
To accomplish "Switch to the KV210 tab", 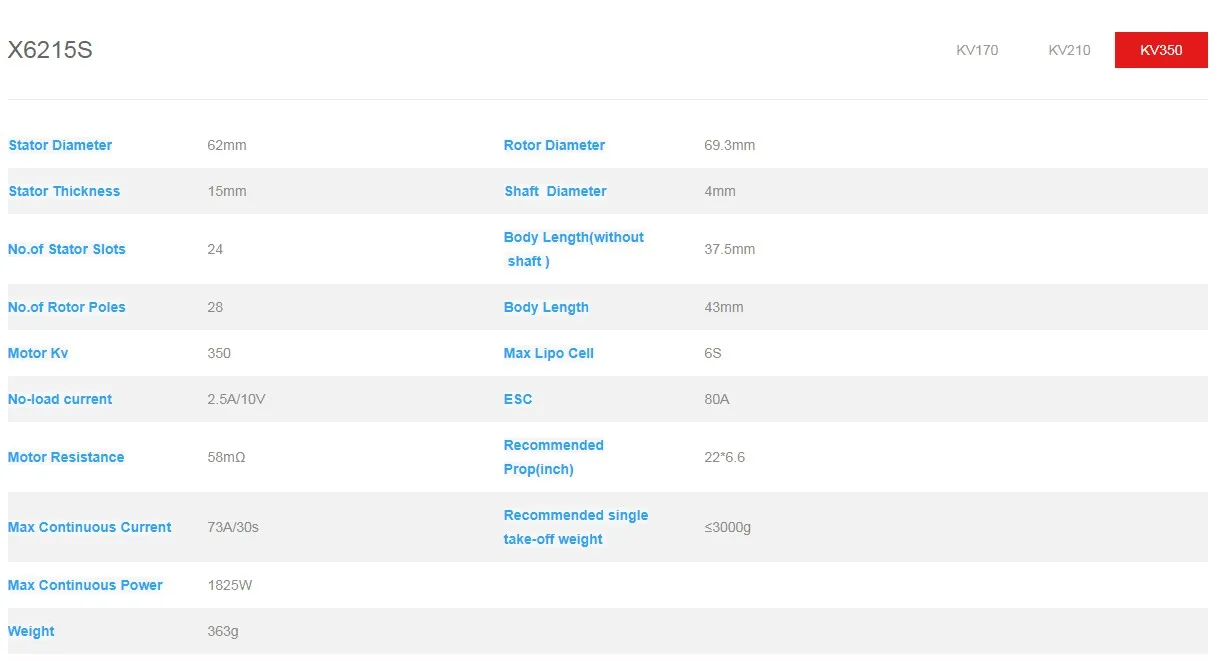I will [x=1069, y=50].
